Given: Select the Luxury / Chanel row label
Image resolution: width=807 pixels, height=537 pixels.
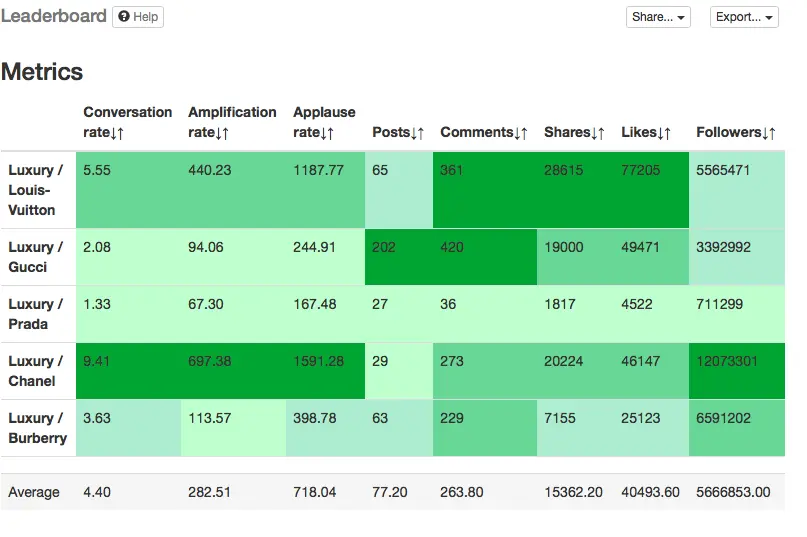Looking at the screenshot, I should pos(37,371).
